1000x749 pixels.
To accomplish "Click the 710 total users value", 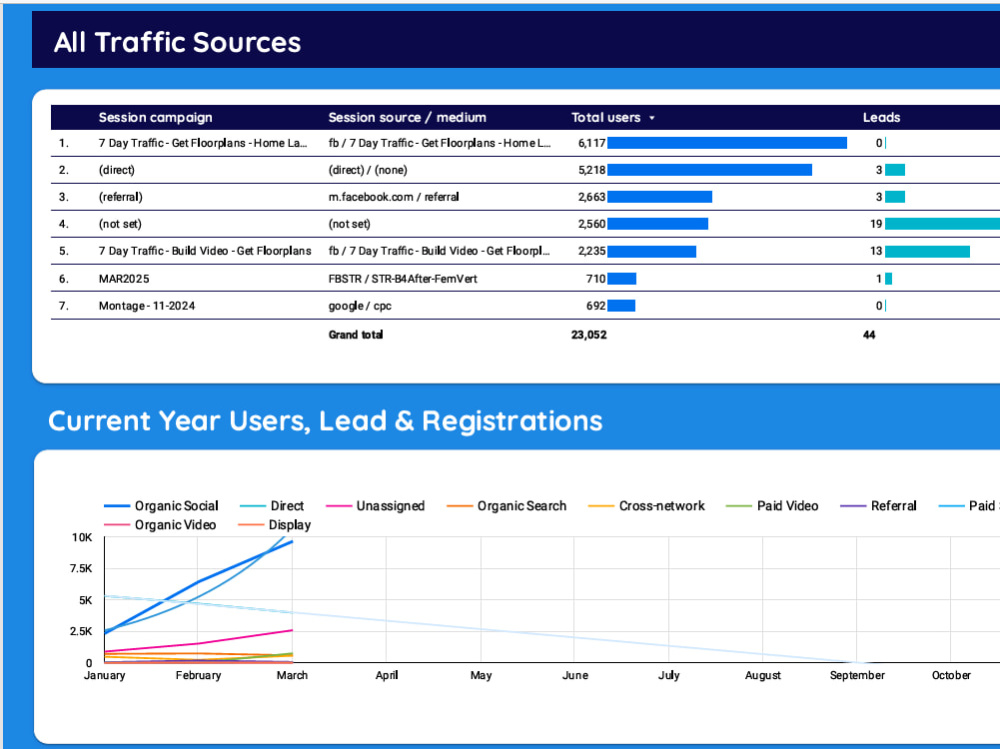I will (x=596, y=279).
